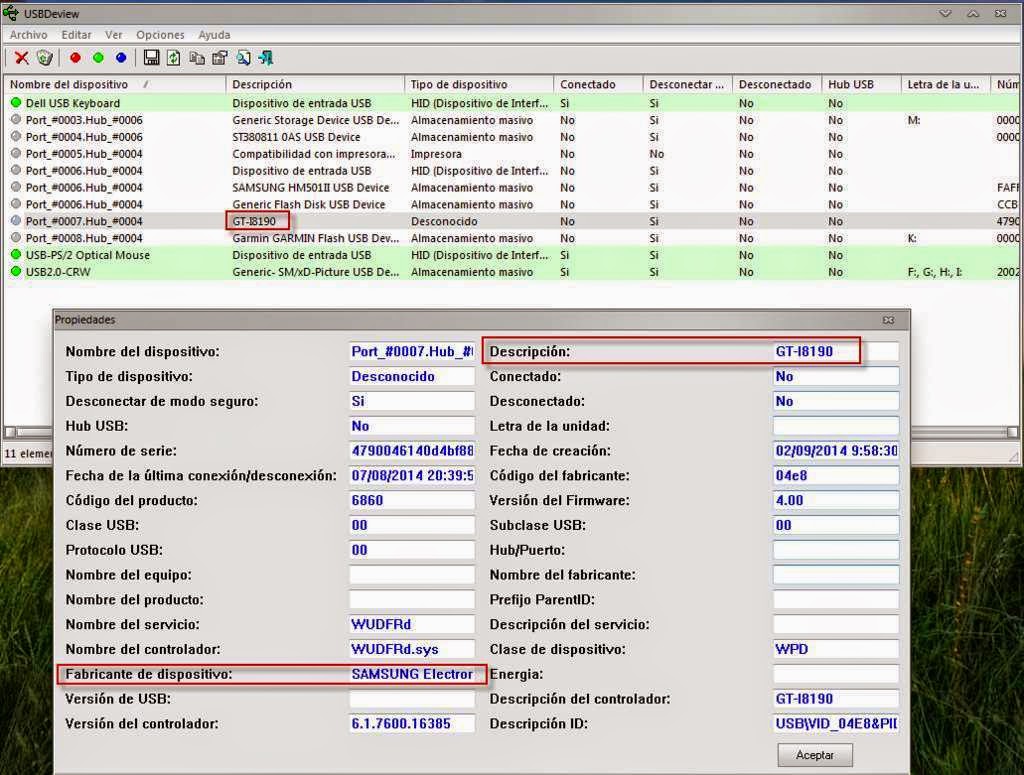The image size is (1024, 775).
Task: Click the find/search toolbar icon
Action: tap(244, 58)
